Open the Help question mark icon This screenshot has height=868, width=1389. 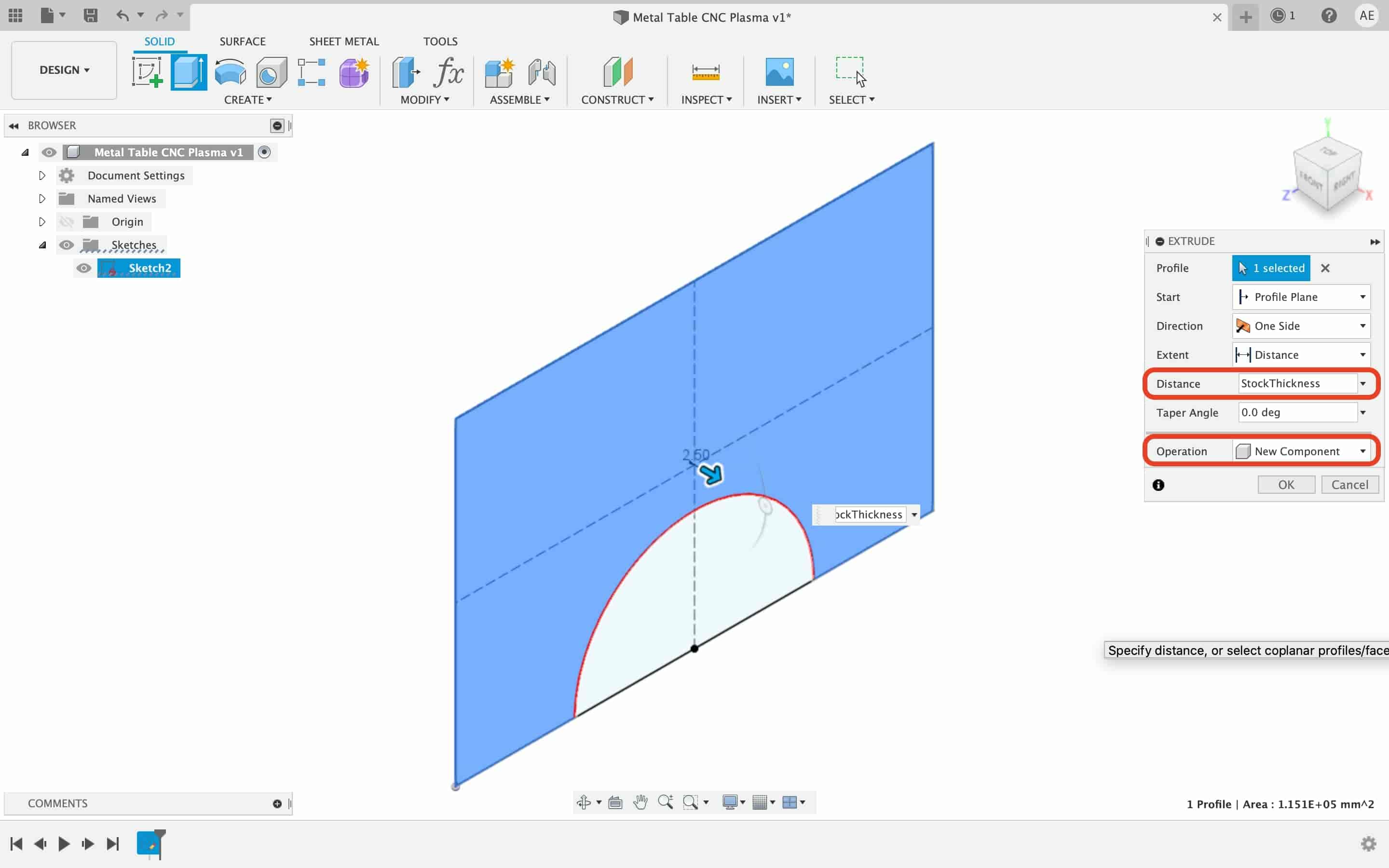[x=1329, y=15]
